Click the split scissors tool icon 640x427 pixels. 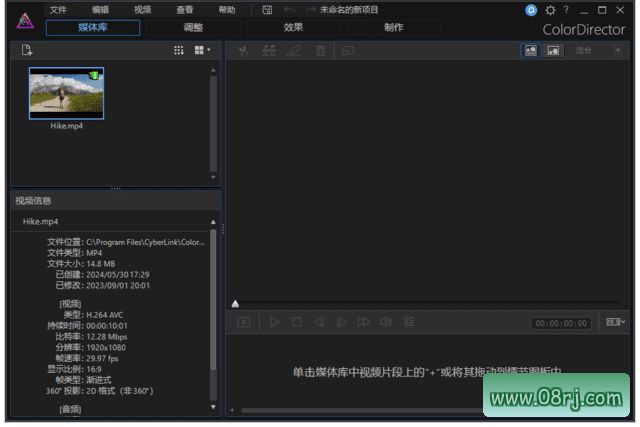coord(243,51)
